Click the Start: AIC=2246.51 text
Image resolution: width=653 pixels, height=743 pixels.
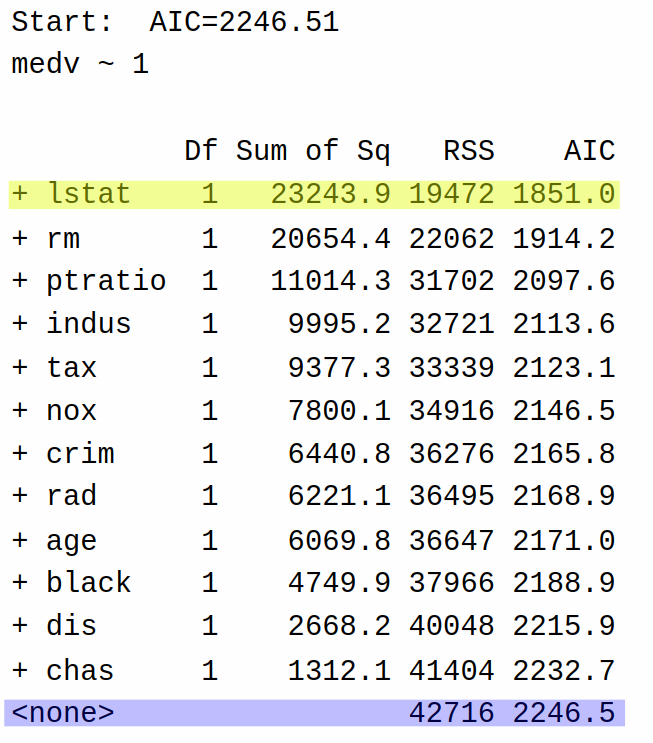(175, 22)
